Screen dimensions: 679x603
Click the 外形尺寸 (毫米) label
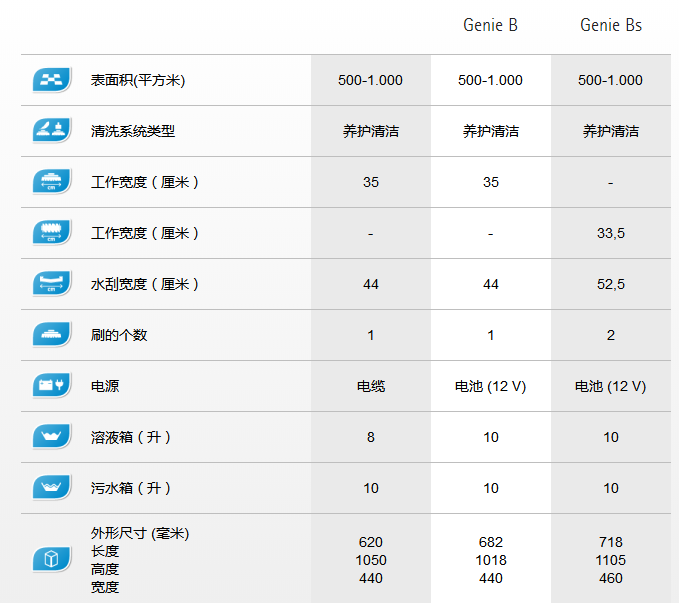click(140, 534)
